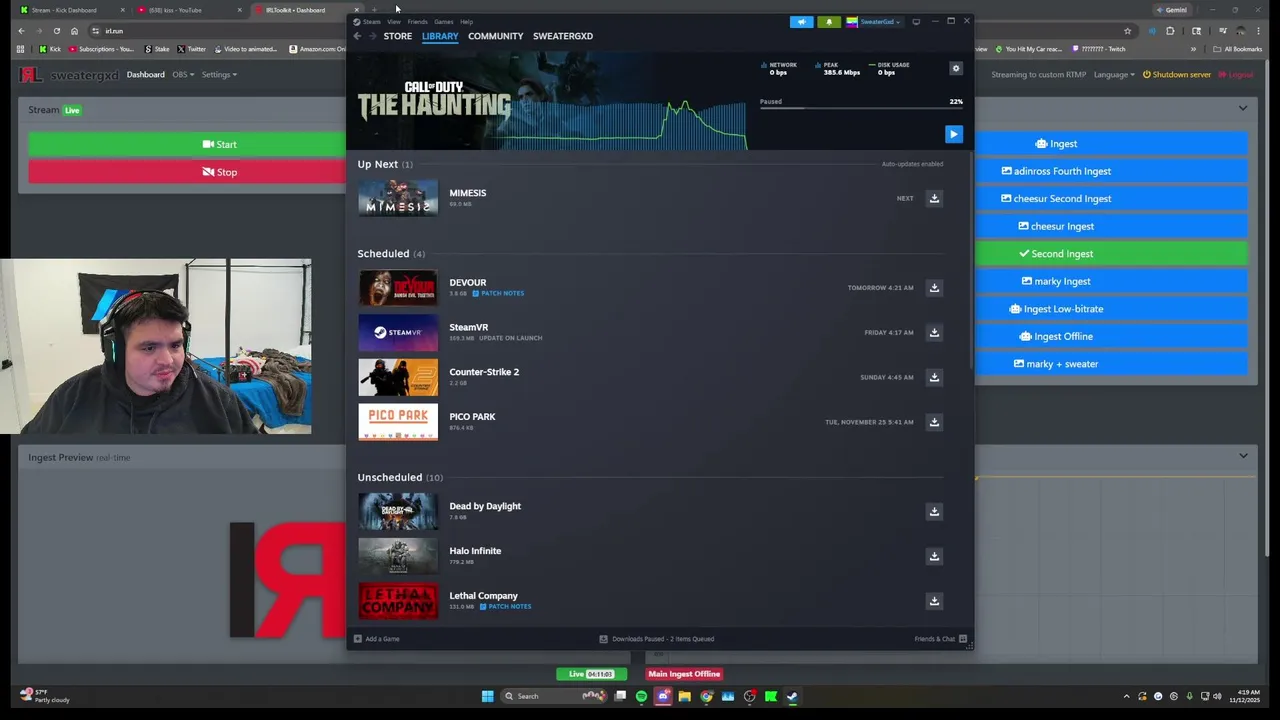
Task: Select the Counter-Strike 2 thumbnail
Action: tap(398, 377)
